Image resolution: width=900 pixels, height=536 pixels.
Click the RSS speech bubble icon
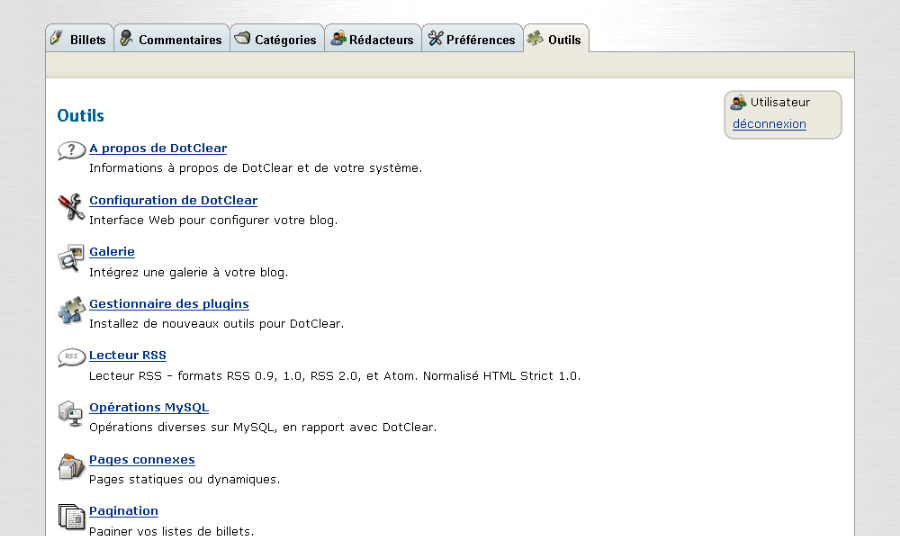tap(71, 357)
